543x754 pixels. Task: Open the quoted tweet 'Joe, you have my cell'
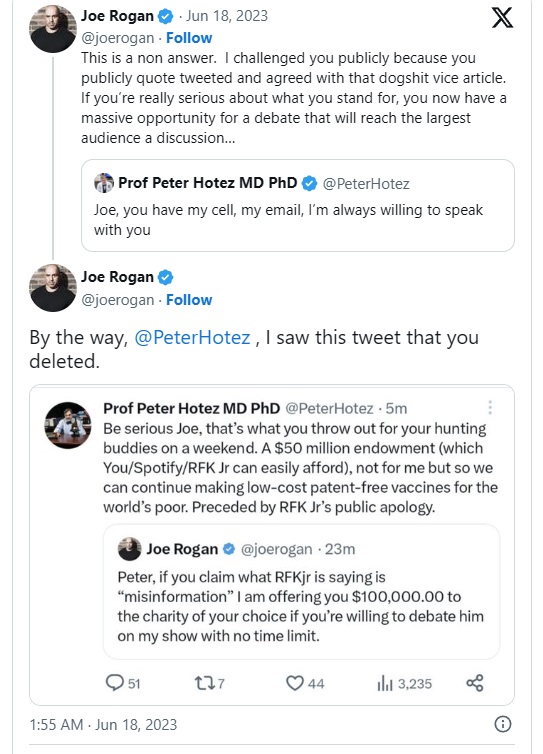coord(298,205)
